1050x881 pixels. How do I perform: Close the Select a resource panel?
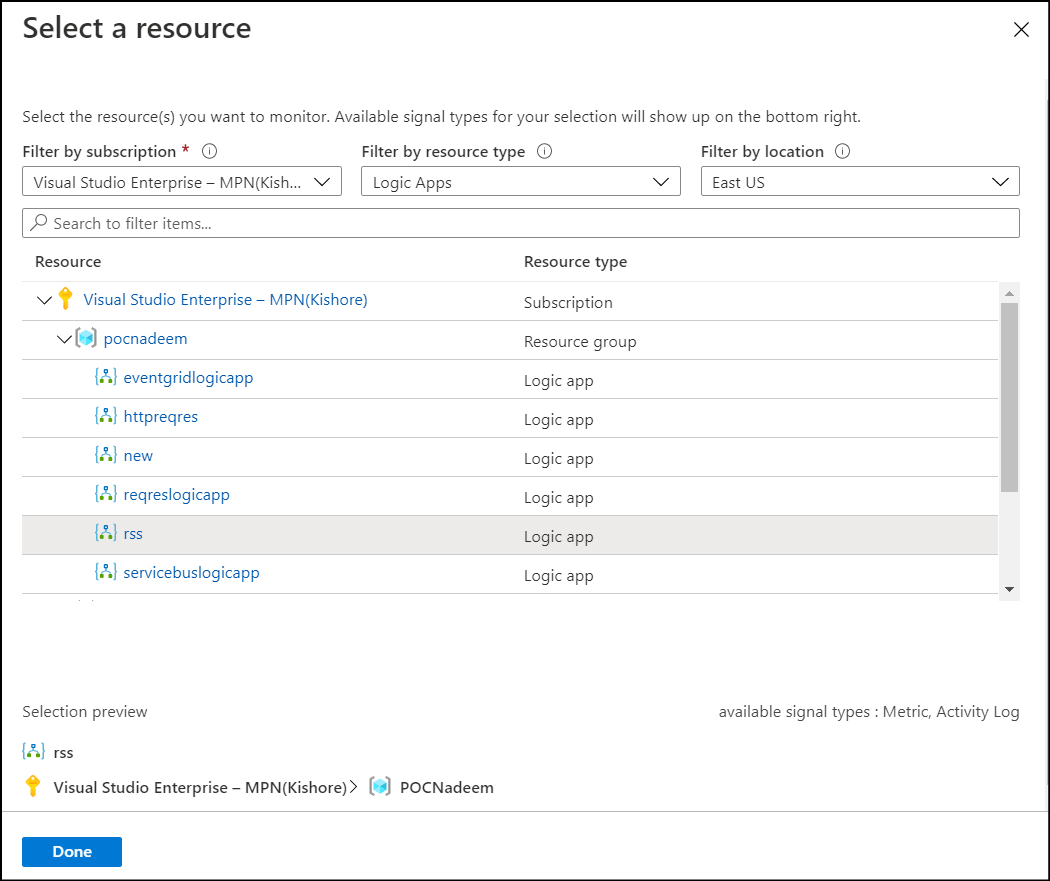(x=1021, y=30)
